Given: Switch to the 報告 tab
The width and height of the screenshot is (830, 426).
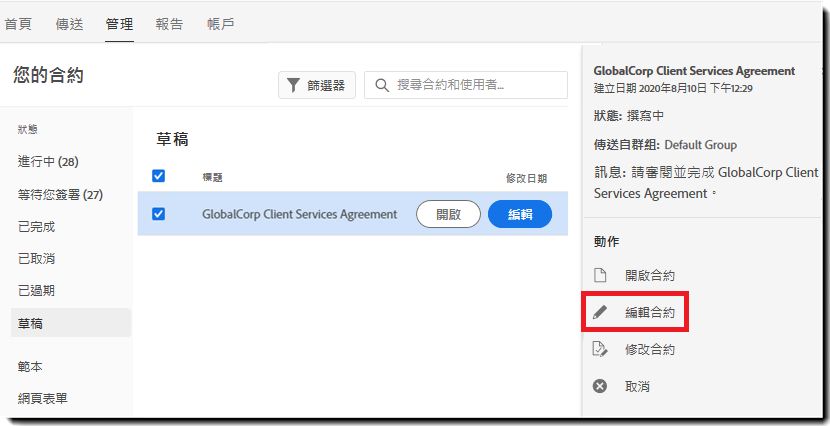Looking at the screenshot, I should (x=169, y=24).
